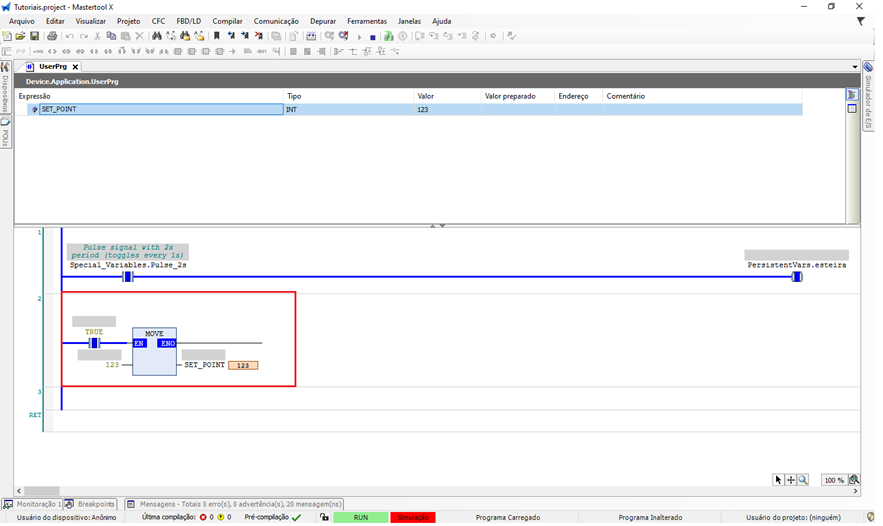Toggle the PersistentVars.esteira coil
The image size is (883, 526).
pyautogui.click(x=797, y=277)
